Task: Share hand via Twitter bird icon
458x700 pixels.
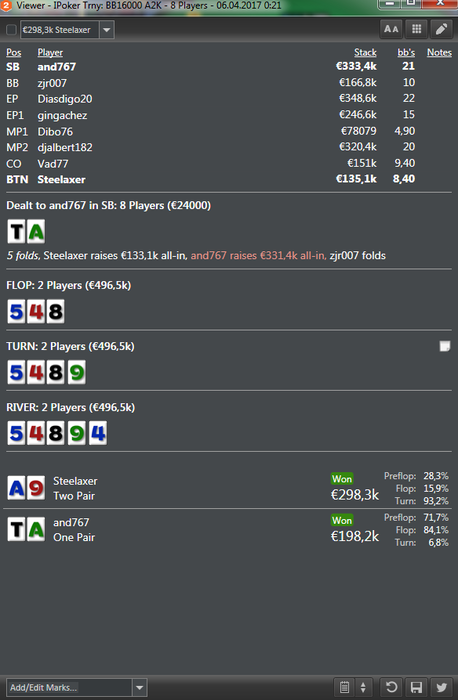Action: click(441, 687)
